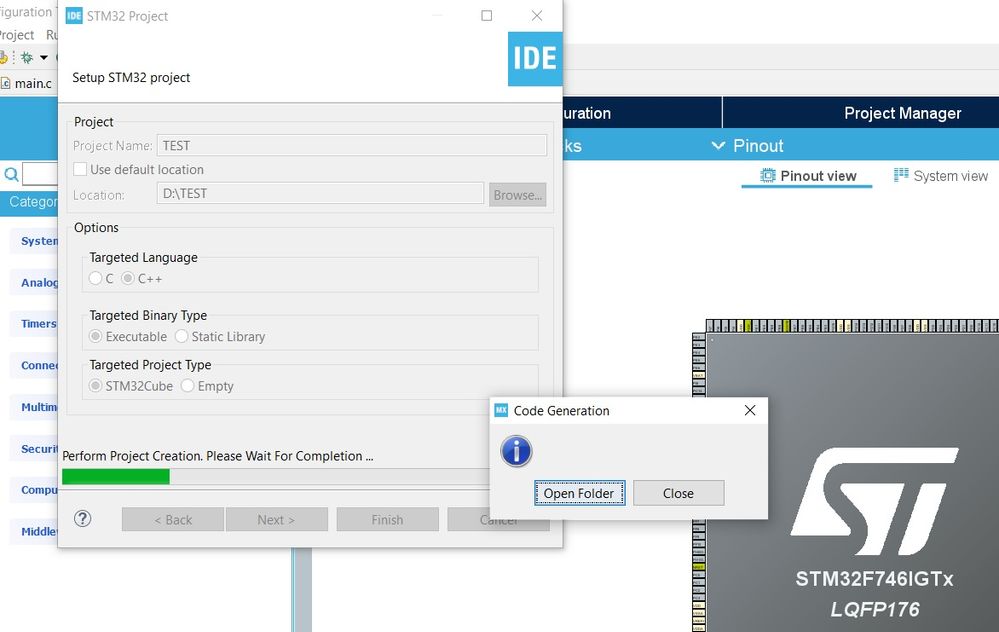This screenshot has height=632, width=999.
Task: Expand the Pinout dropdown chevron
Action: (718, 146)
